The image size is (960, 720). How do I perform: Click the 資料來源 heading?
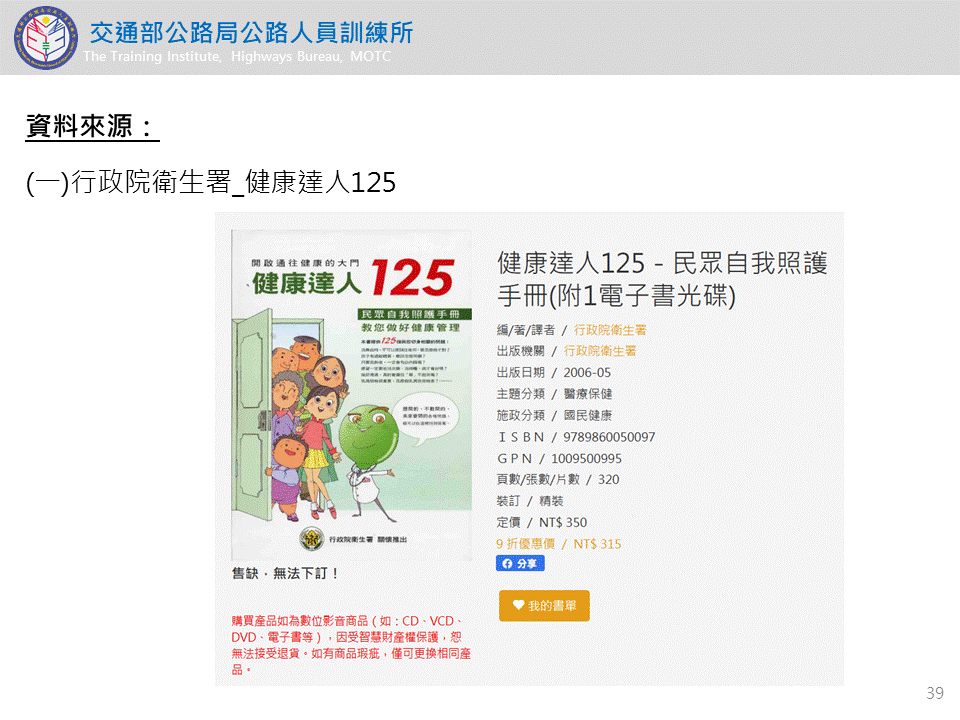tap(92, 127)
